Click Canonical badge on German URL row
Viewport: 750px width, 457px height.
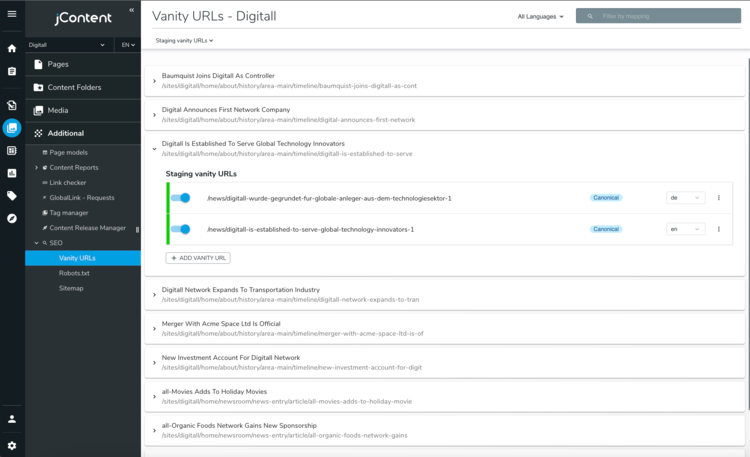point(606,198)
